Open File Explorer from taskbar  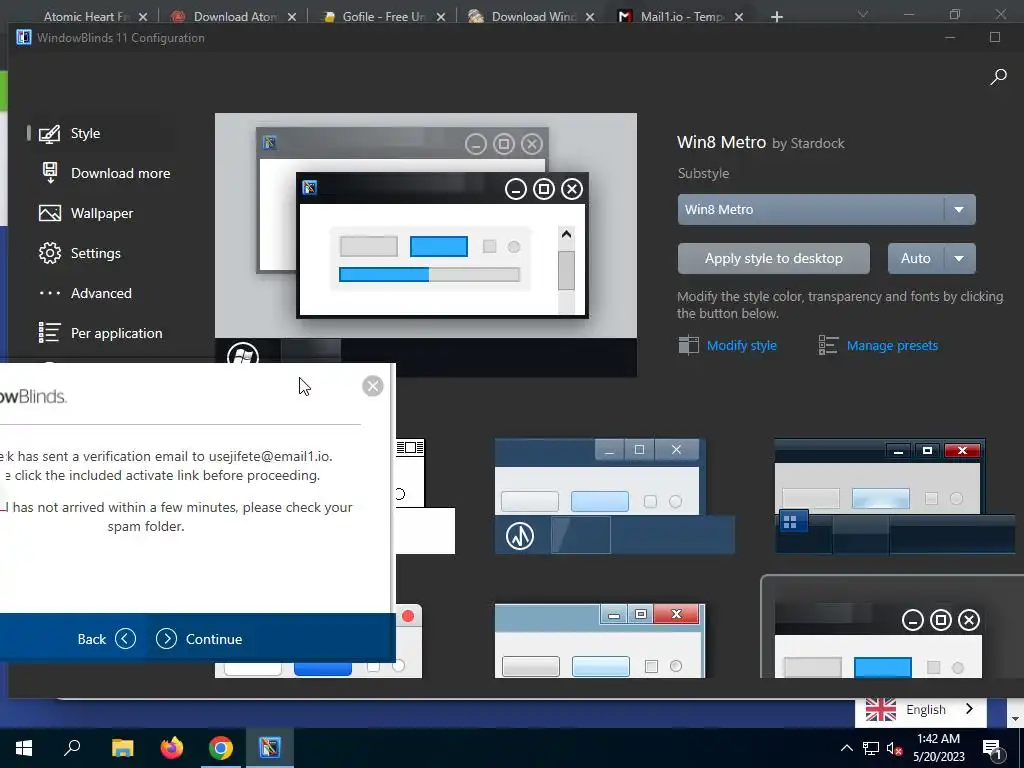click(122, 748)
